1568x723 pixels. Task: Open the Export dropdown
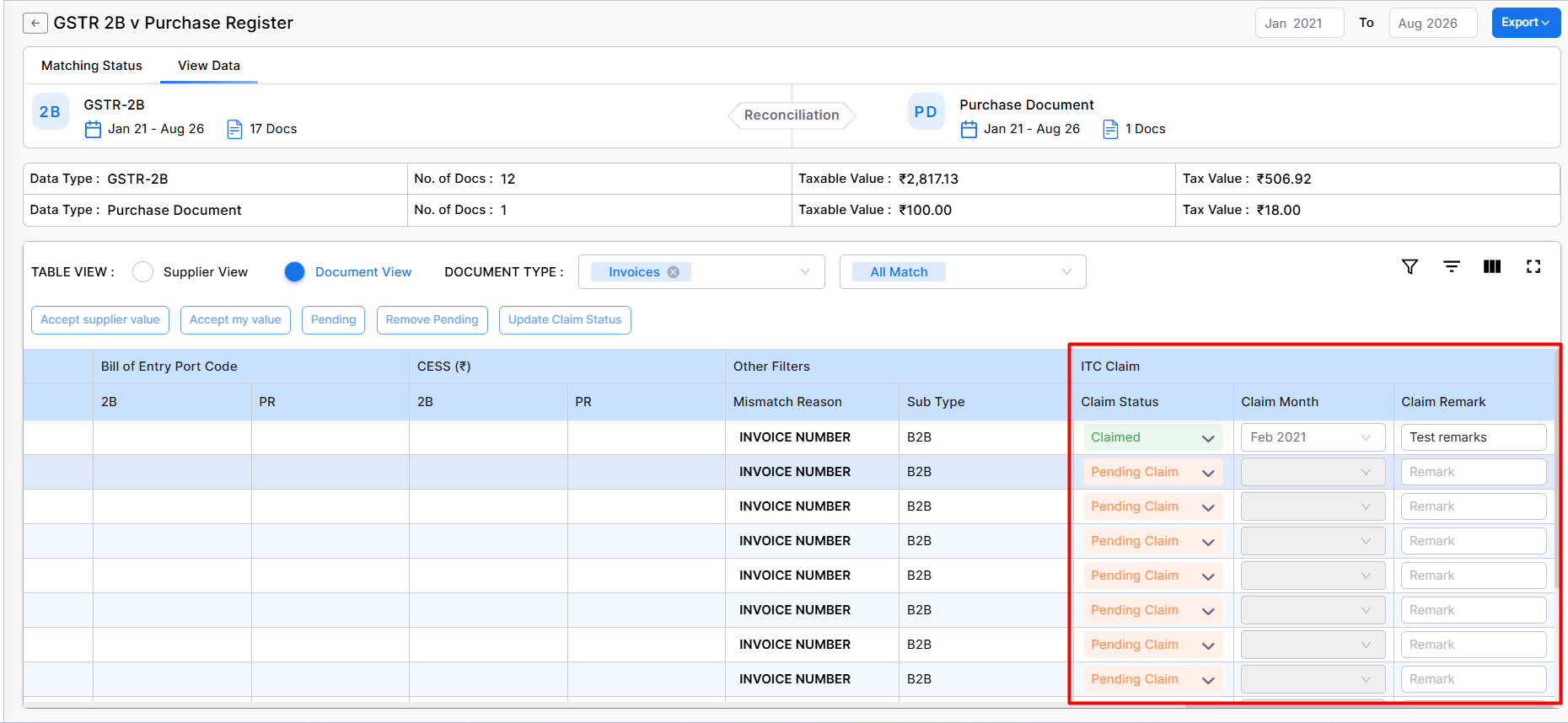coord(1526,23)
